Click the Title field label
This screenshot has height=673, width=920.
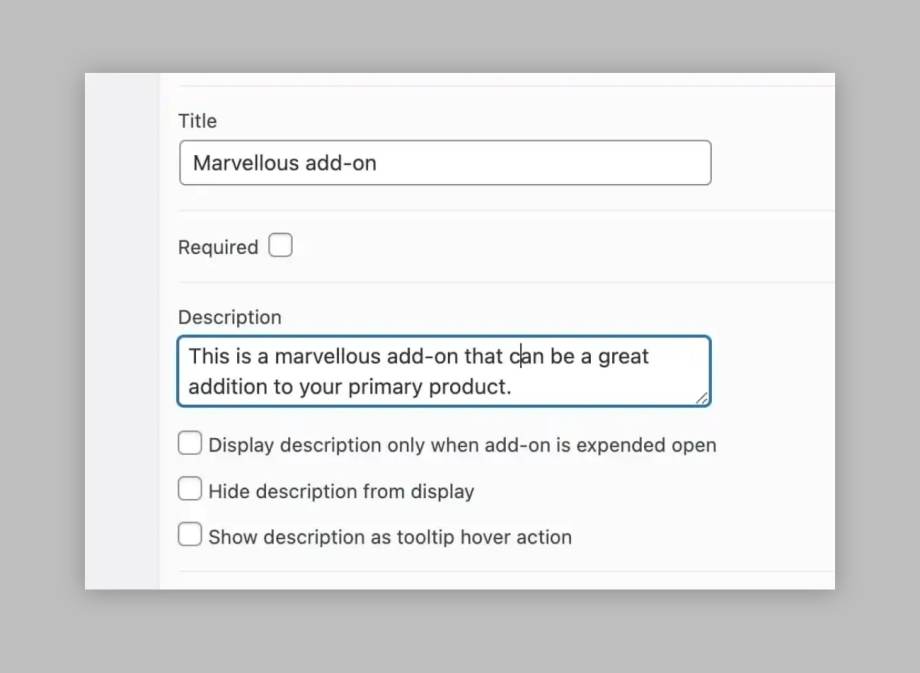[197, 121]
